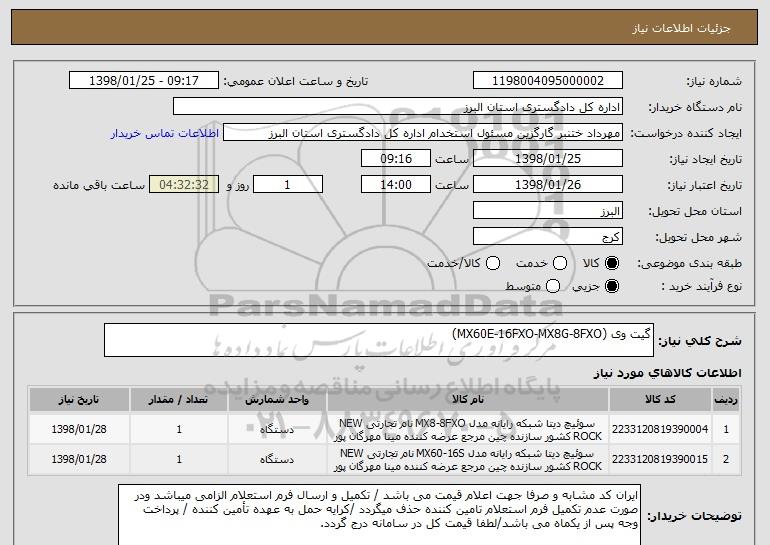Select the کالا/خدمت radio button
The image size is (770, 545).
tap(493, 263)
